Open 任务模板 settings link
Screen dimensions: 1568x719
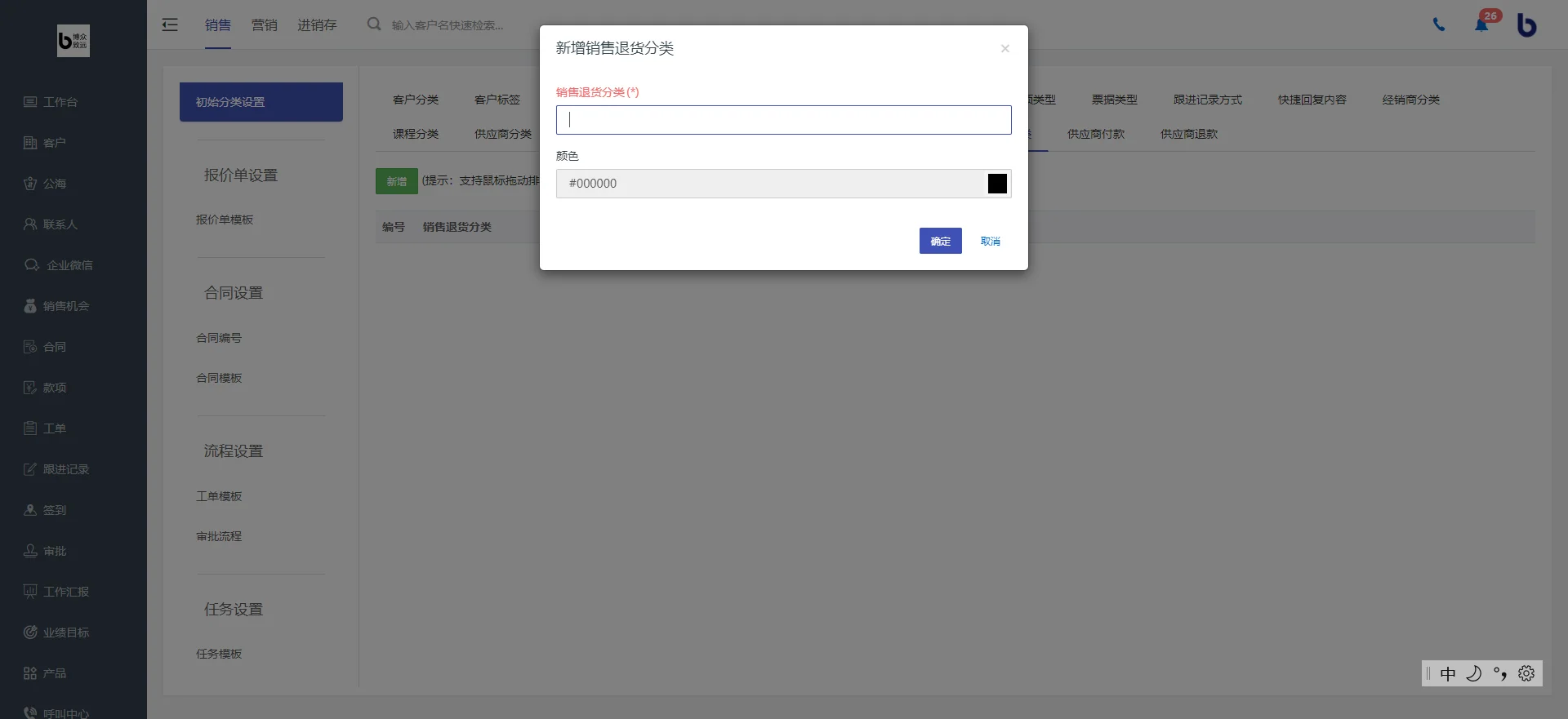point(219,654)
